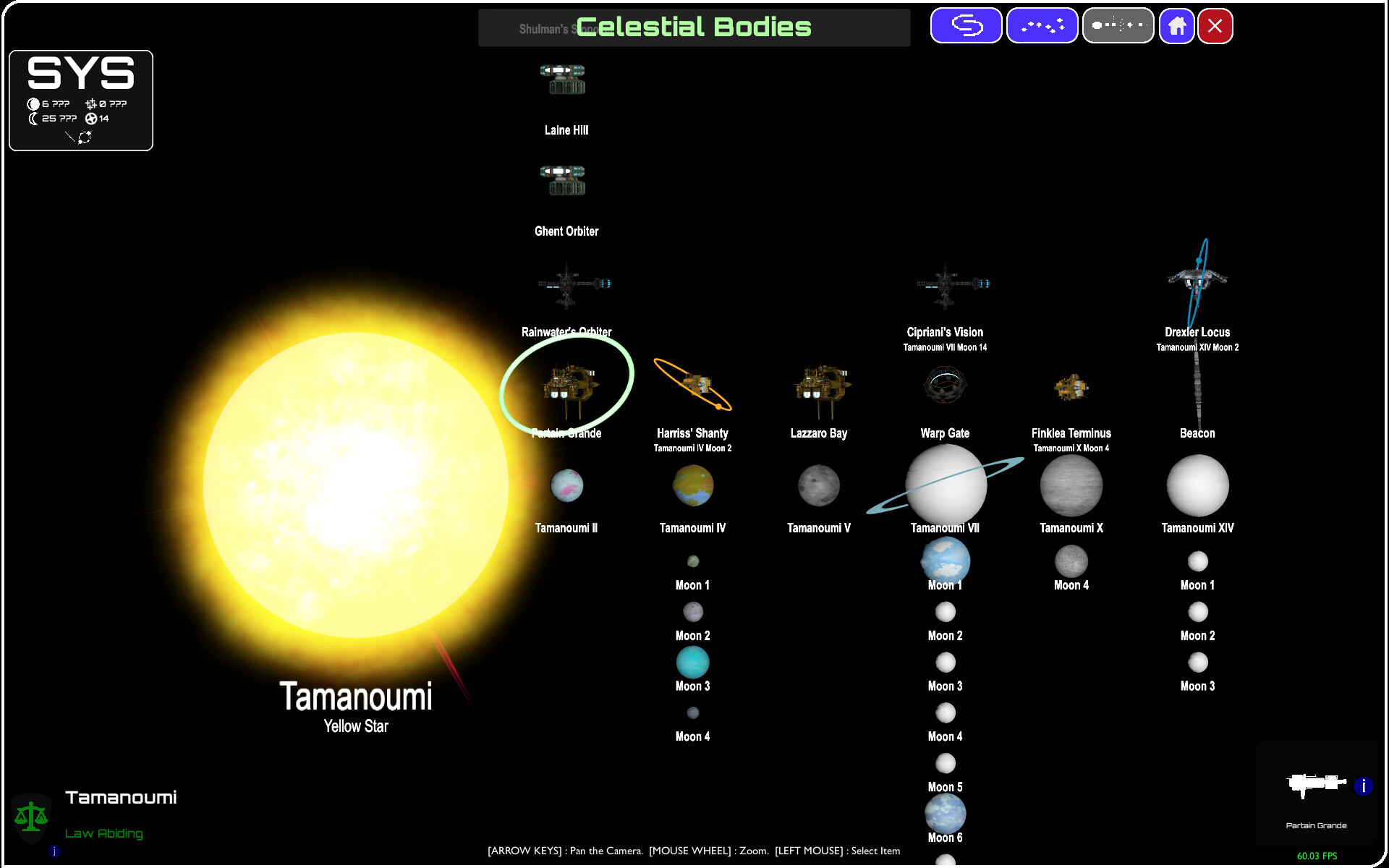Image resolution: width=1389 pixels, height=868 pixels.
Task: Select Tamanoumi XIV's Moon 1
Action: coord(1198,561)
